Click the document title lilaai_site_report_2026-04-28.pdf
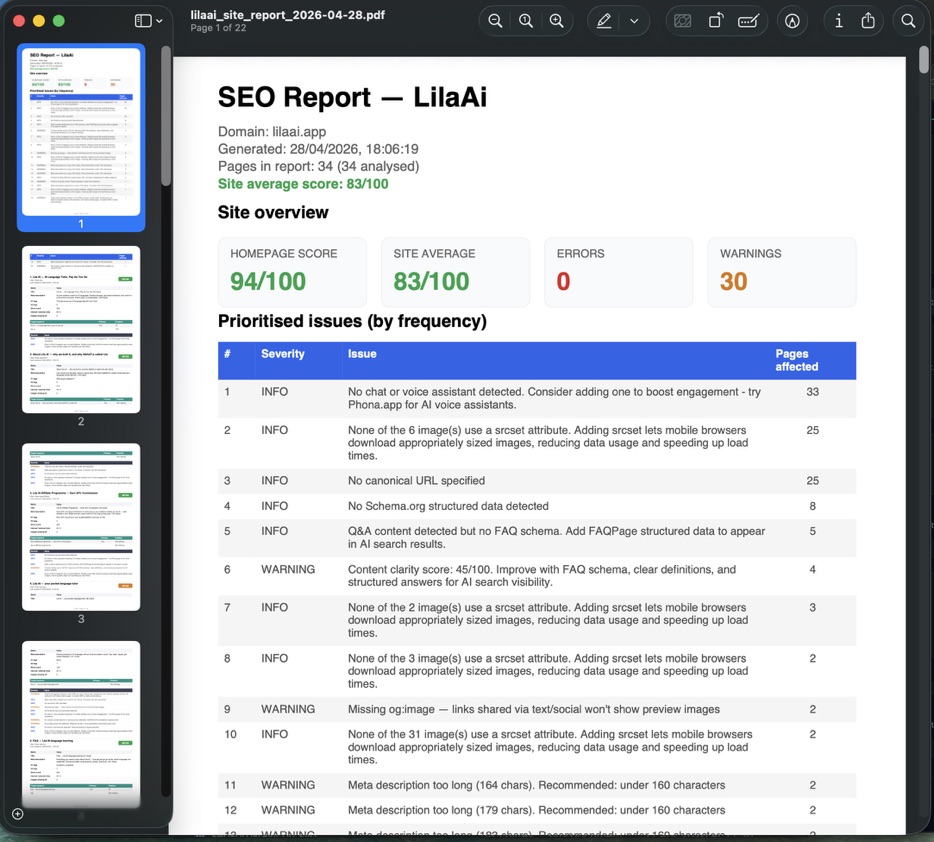The width and height of the screenshot is (934, 842). 288,15
